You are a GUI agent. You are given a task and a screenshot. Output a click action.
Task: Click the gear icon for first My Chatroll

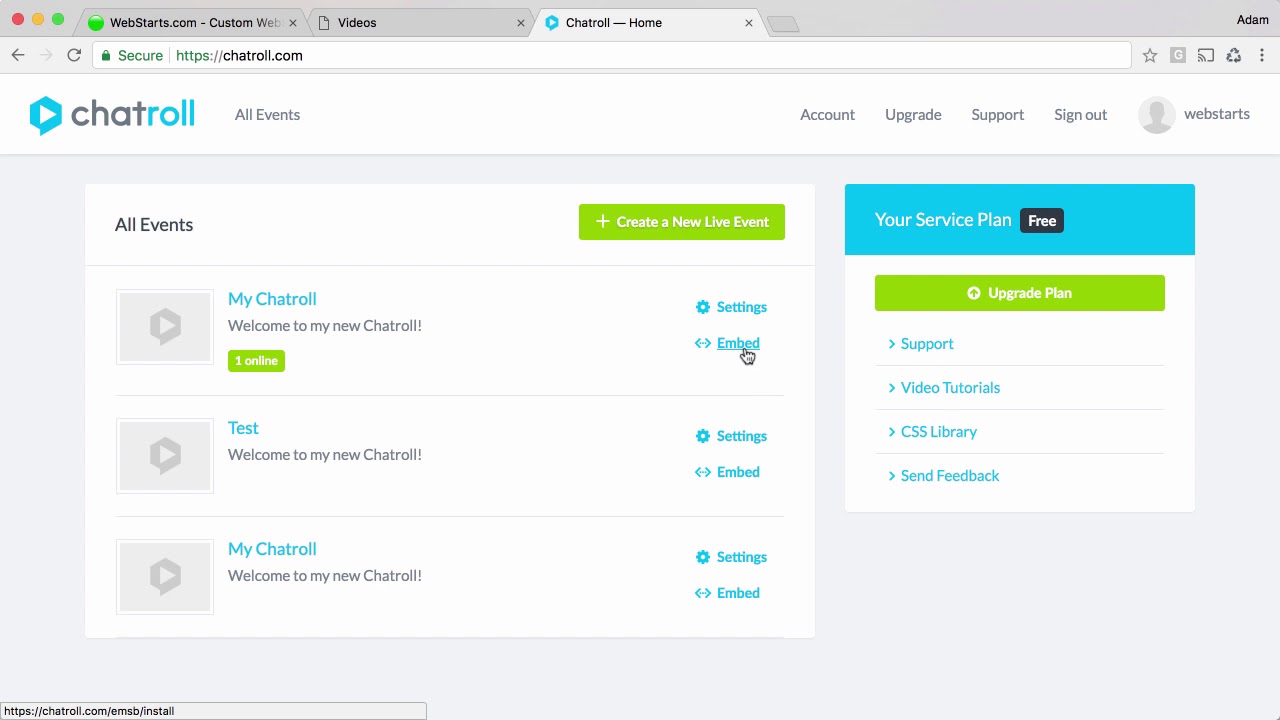[x=703, y=307]
